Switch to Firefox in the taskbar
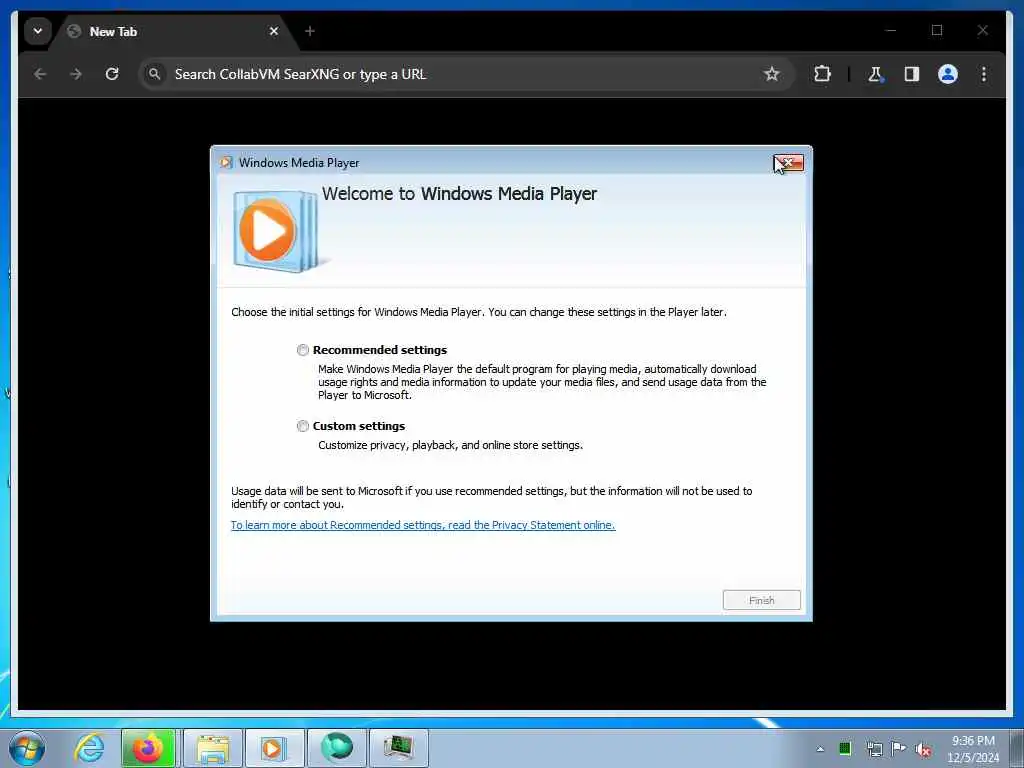1024x768 pixels. tap(148, 748)
